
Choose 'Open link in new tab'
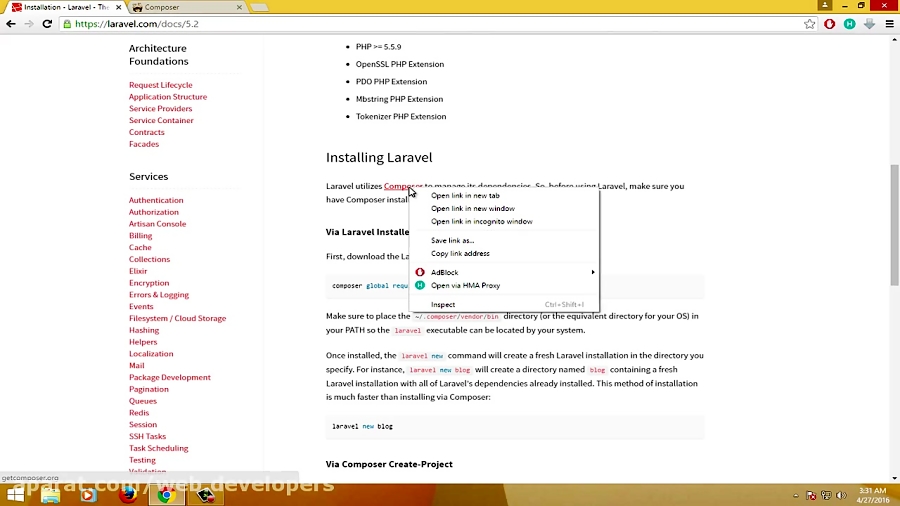465,196
